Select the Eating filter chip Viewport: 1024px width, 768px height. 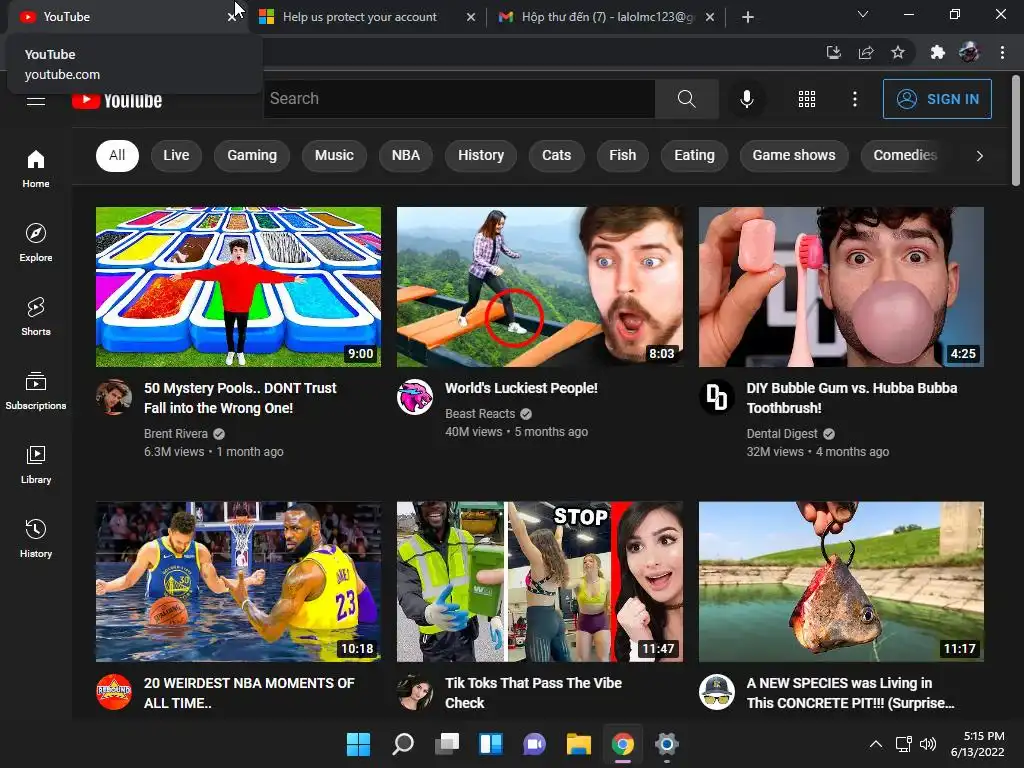point(694,155)
